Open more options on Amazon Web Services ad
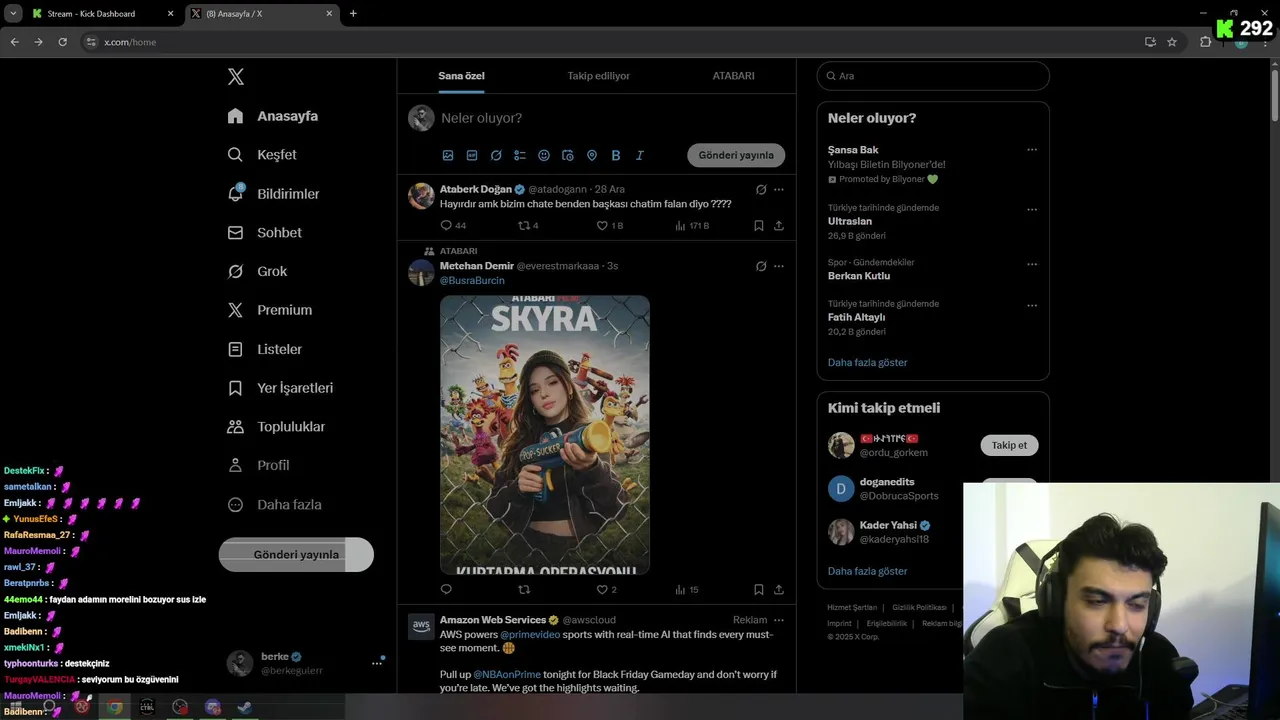 [779, 620]
